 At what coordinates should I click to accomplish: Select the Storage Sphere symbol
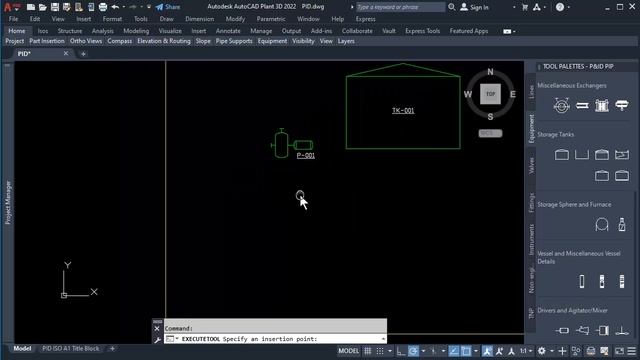pos(602,224)
